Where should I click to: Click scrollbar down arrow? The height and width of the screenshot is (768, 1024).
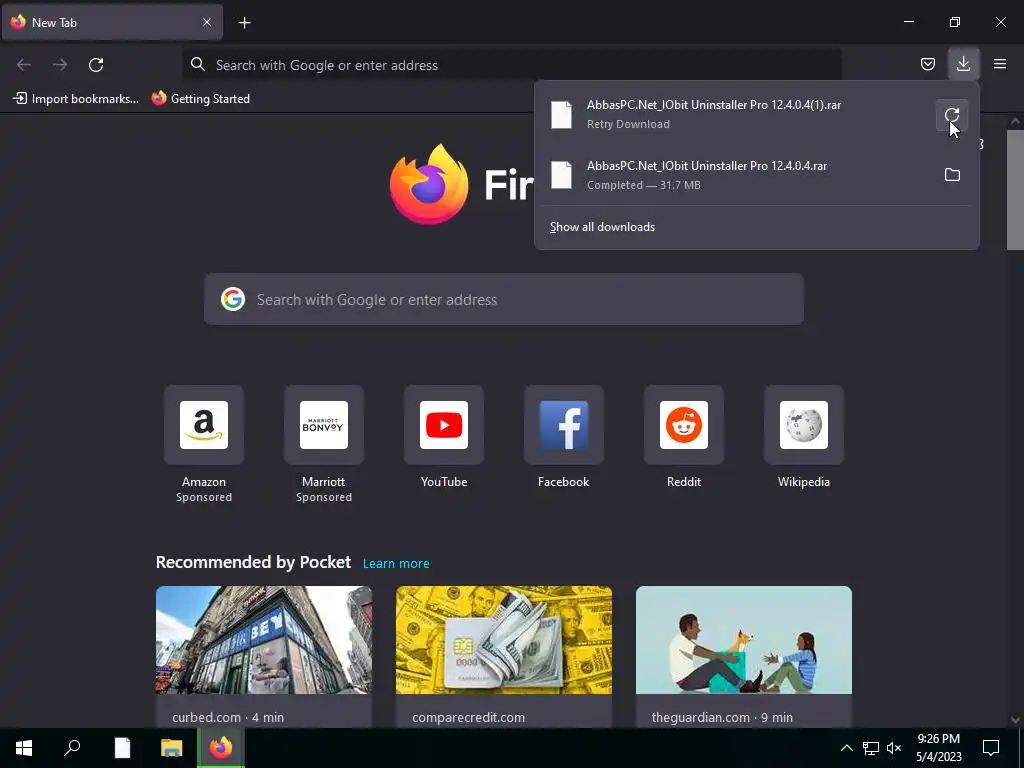(x=1015, y=720)
